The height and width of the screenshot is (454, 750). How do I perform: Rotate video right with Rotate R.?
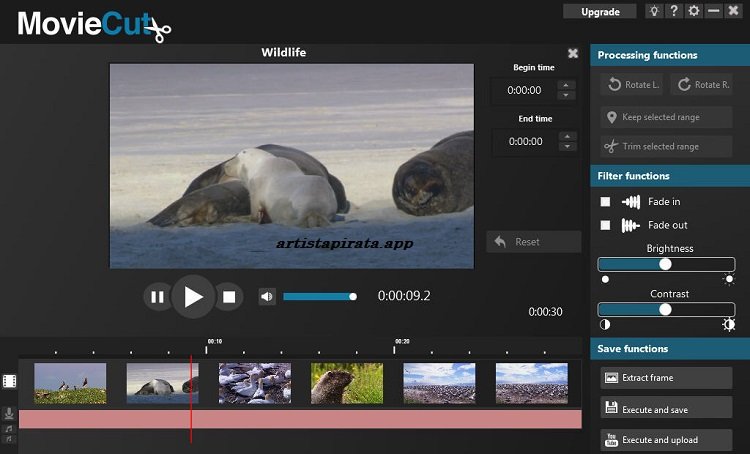point(702,85)
